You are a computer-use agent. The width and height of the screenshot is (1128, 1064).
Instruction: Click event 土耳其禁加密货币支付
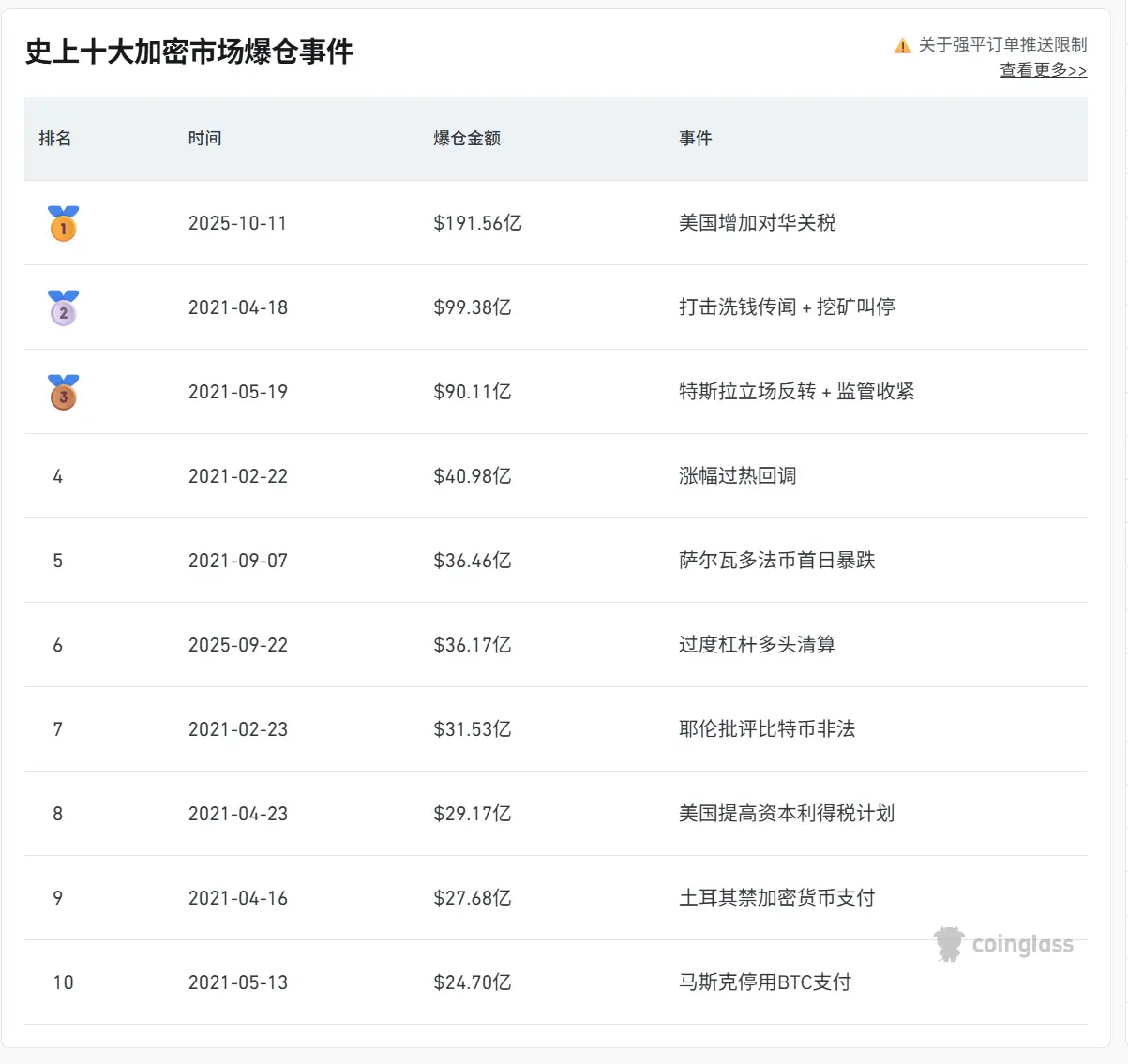pyautogui.click(x=777, y=898)
